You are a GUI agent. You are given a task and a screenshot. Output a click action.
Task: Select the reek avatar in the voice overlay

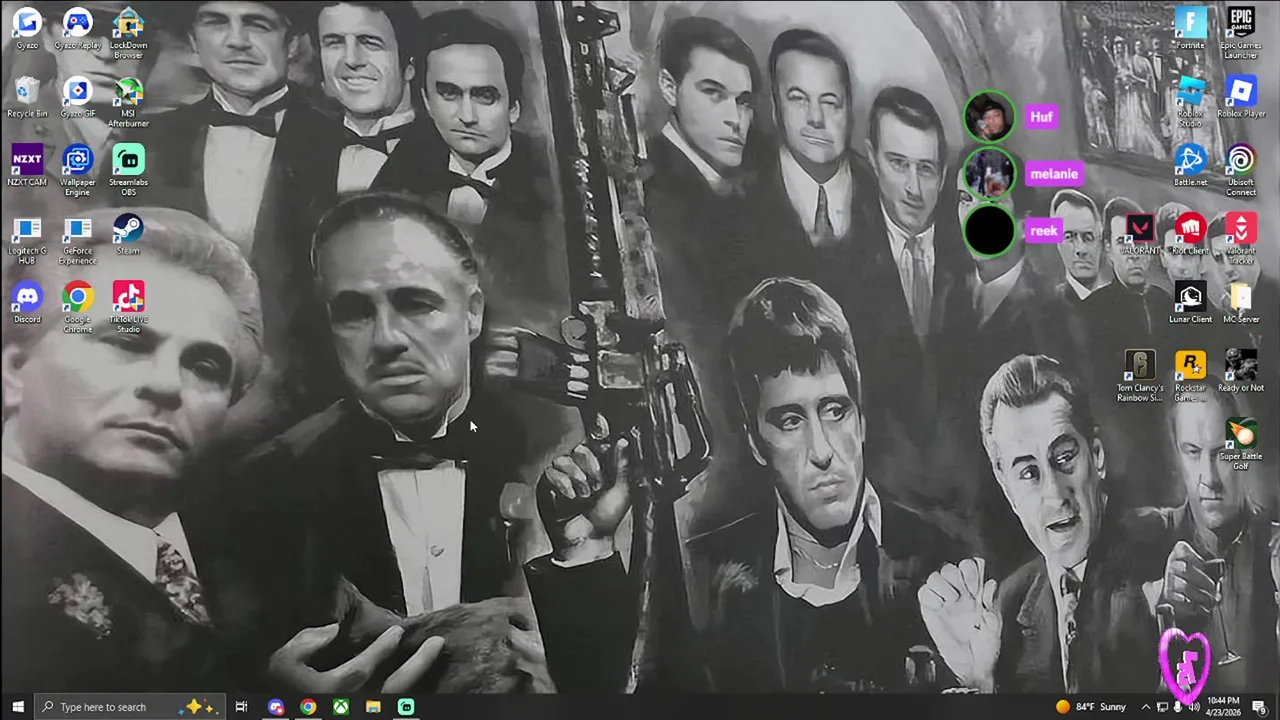(x=989, y=231)
